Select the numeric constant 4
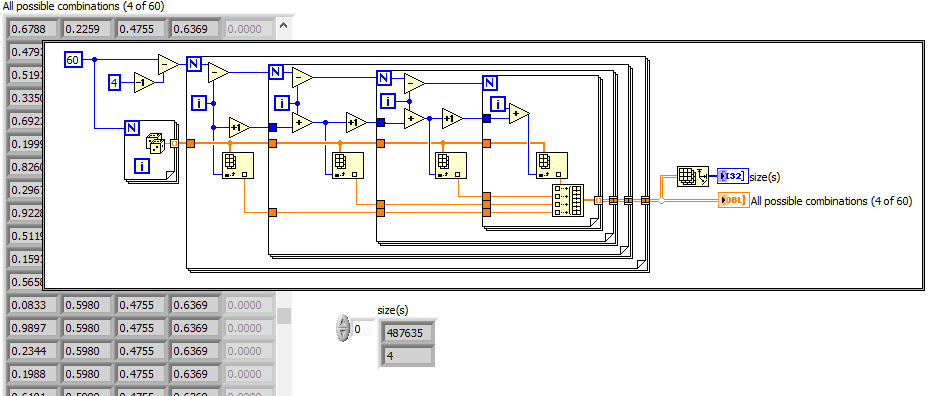The height and width of the screenshot is (396, 929). tap(114, 82)
